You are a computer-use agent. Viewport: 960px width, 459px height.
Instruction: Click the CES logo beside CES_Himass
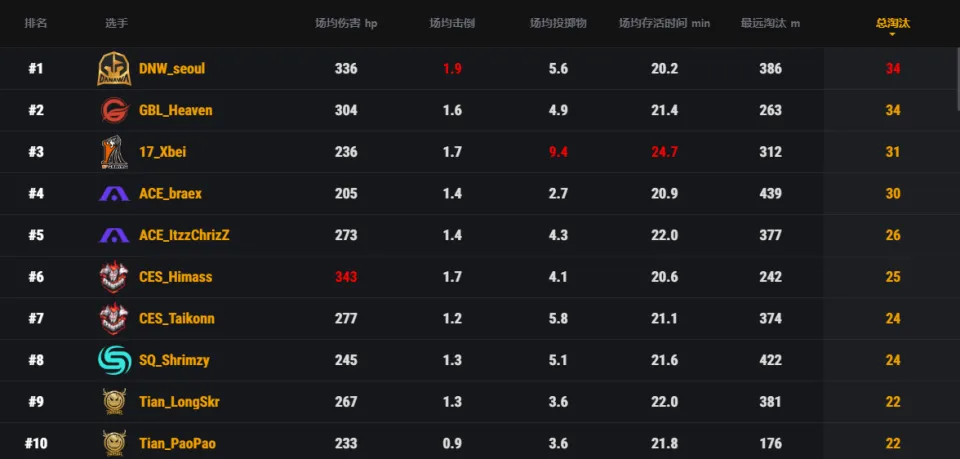[x=114, y=277]
